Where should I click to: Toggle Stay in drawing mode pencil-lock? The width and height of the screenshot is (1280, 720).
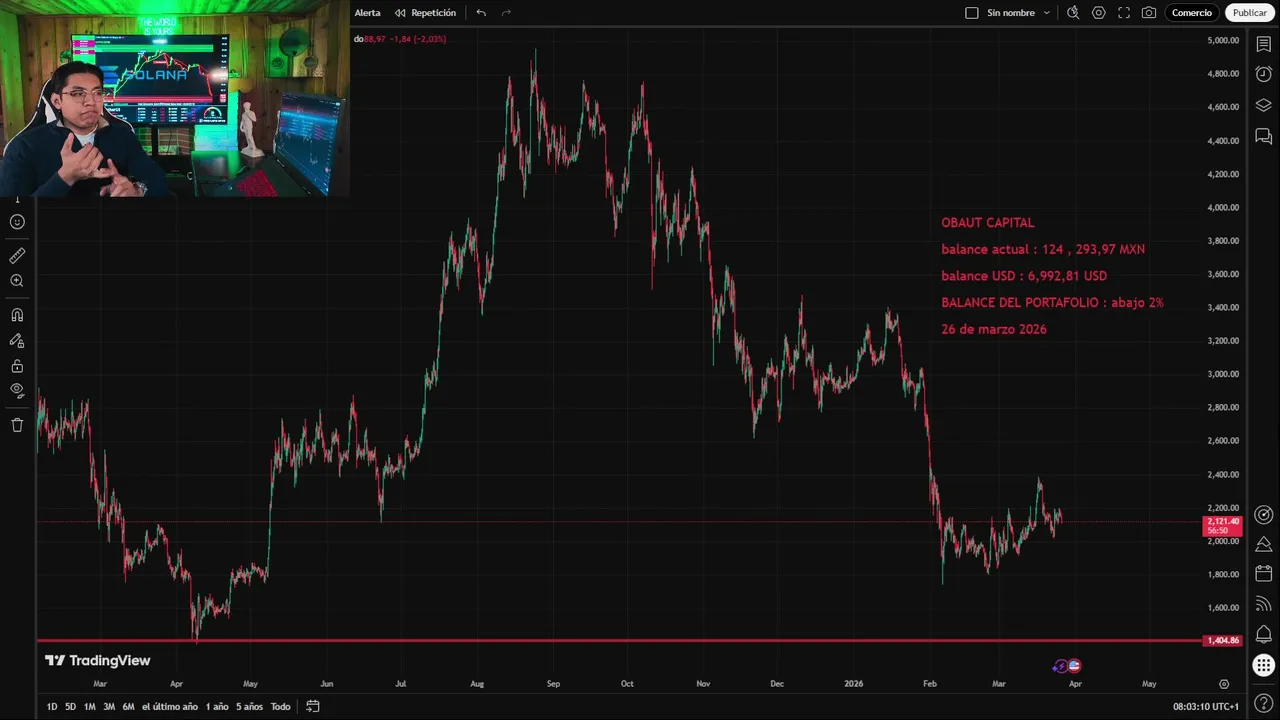click(x=17, y=340)
